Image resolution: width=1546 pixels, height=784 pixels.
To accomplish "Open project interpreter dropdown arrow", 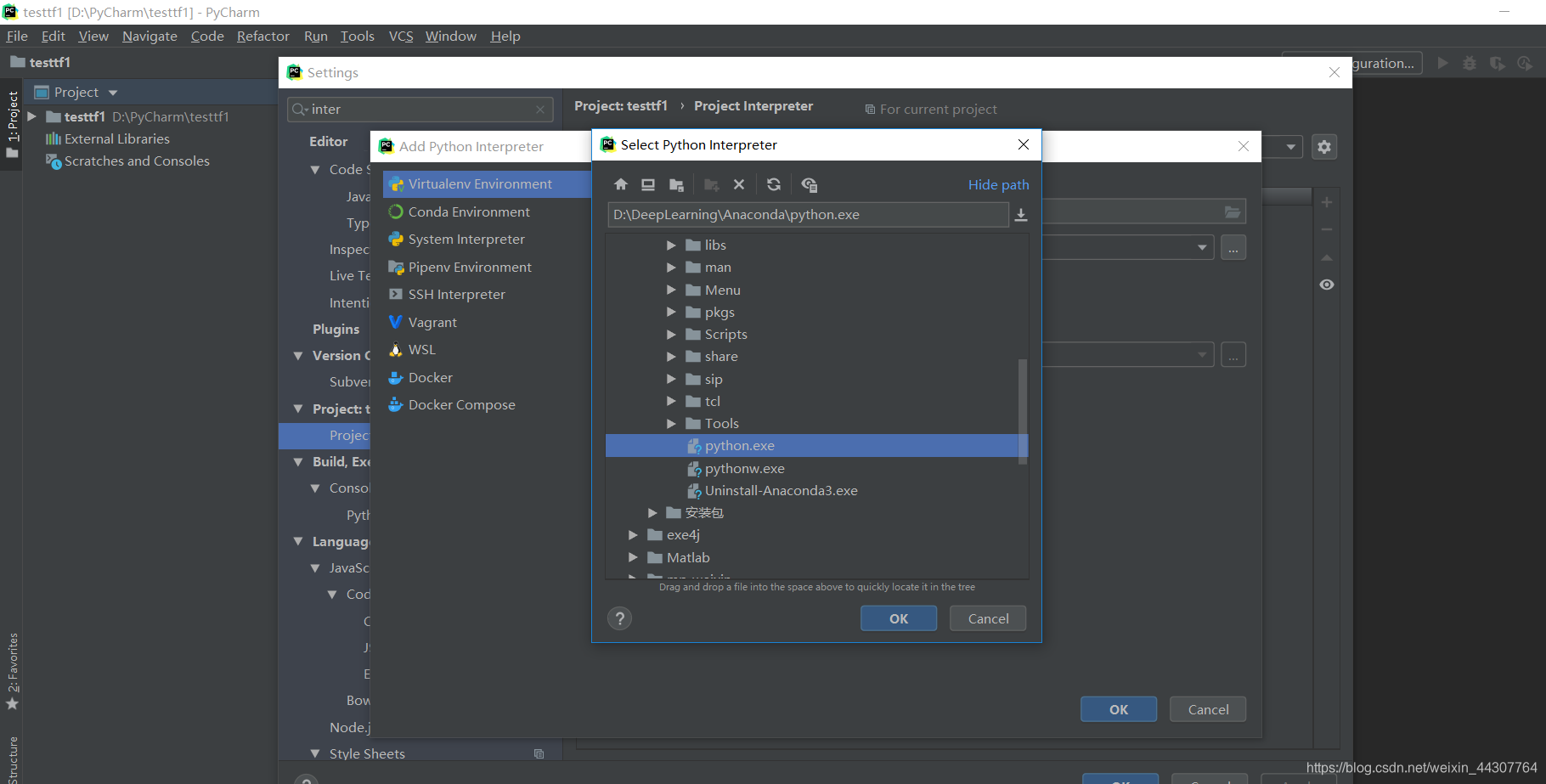I will 1290,146.
